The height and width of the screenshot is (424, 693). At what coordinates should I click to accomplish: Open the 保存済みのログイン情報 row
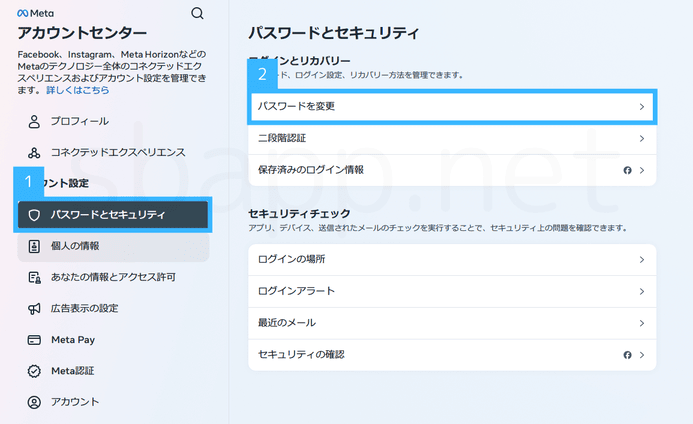pyautogui.click(x=452, y=170)
